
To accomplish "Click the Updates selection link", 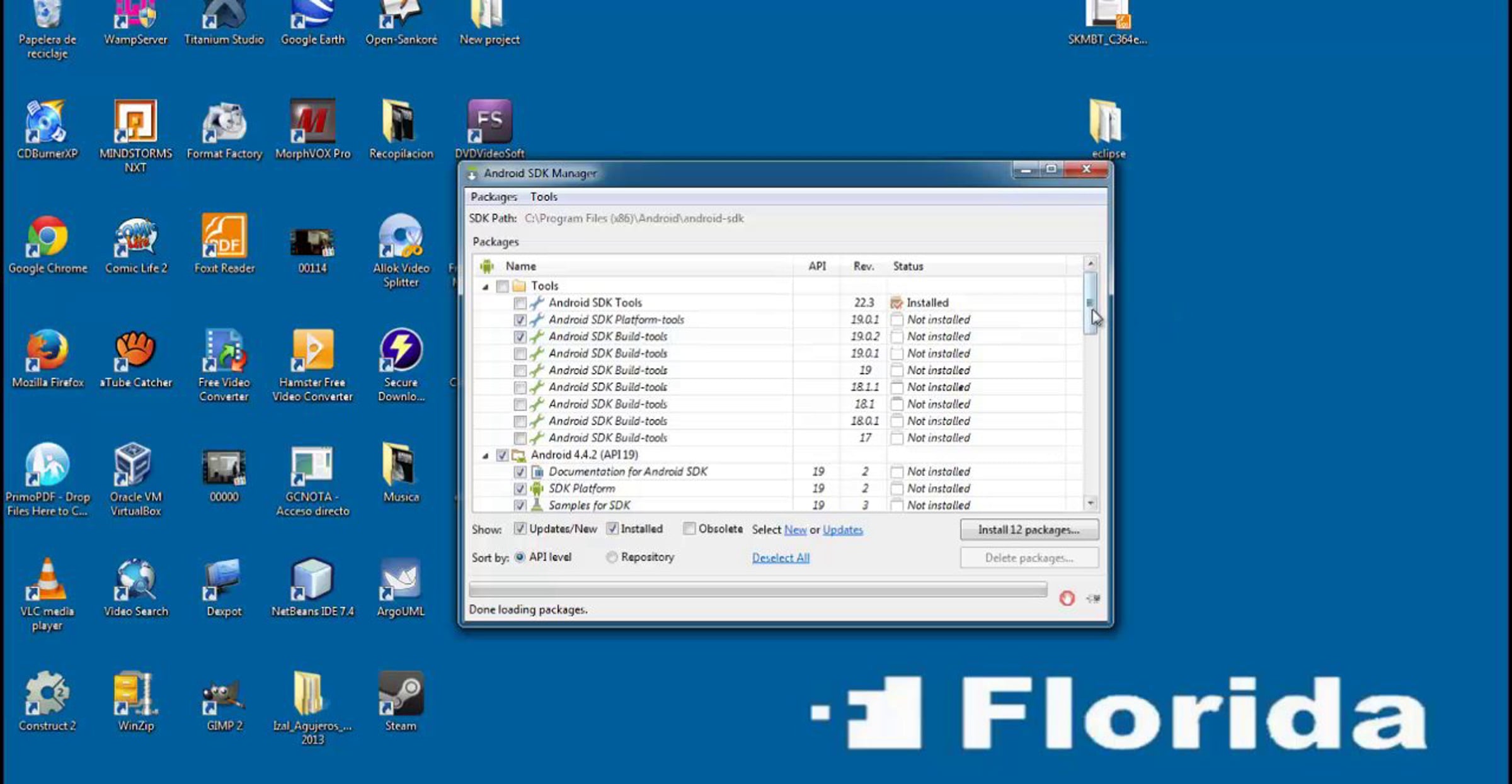I will [x=843, y=530].
